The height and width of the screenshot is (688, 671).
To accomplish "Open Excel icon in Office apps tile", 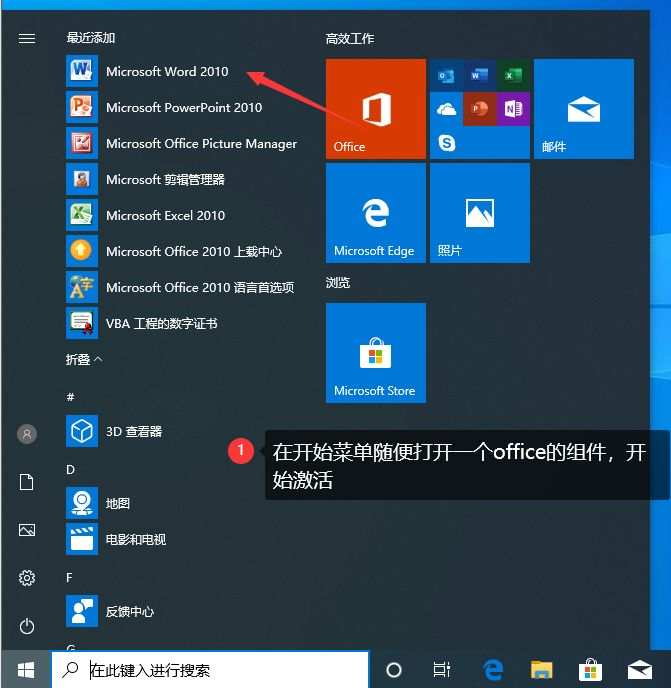I will pos(513,76).
